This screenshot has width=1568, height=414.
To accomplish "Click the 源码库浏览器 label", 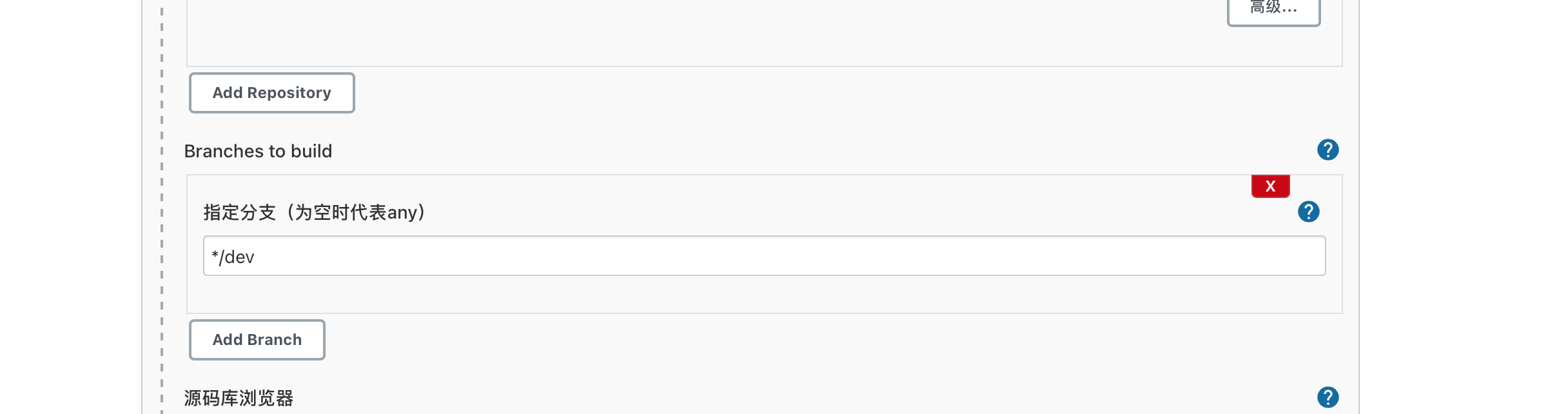I will pos(239,398).
